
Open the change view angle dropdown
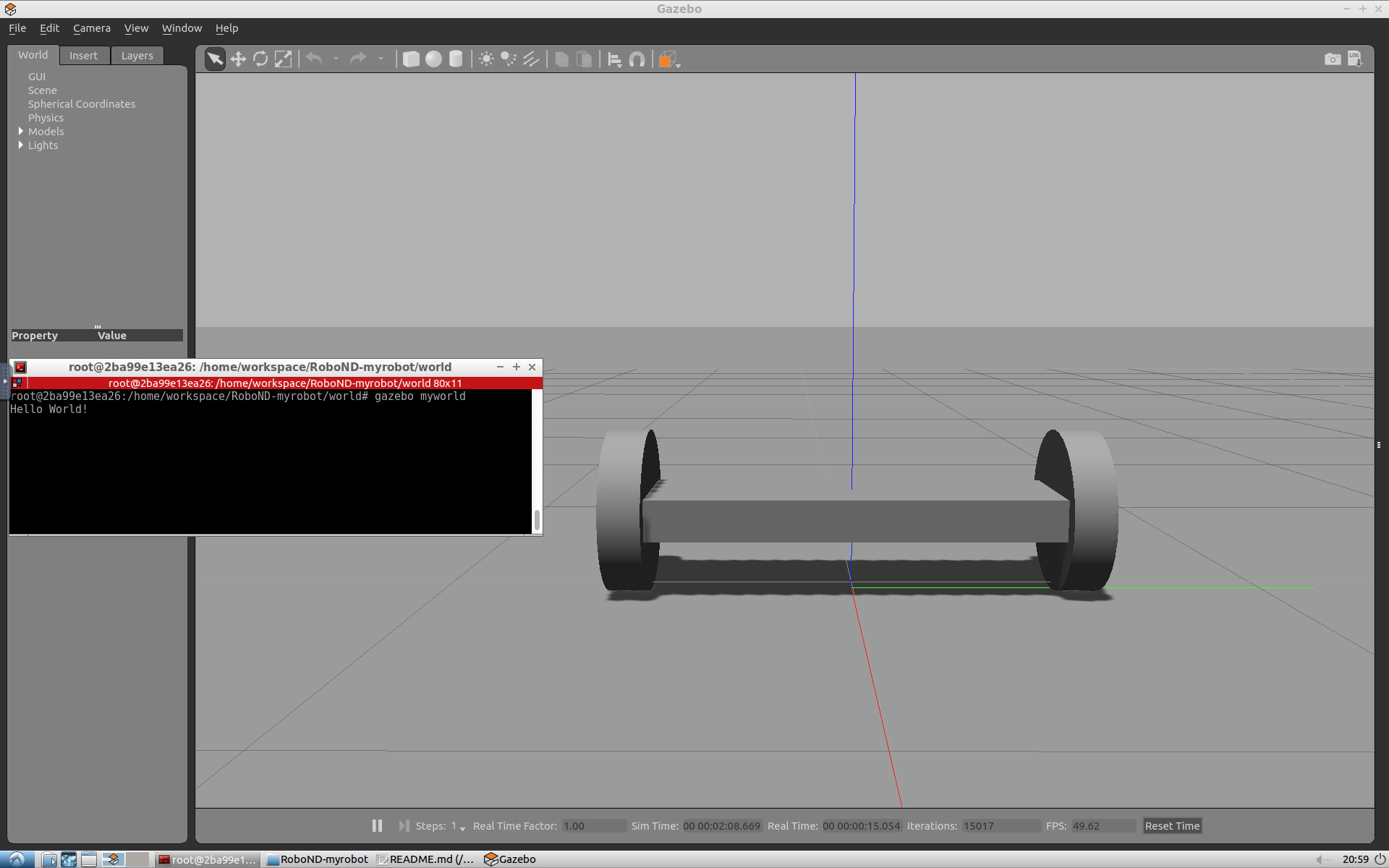coord(678,65)
